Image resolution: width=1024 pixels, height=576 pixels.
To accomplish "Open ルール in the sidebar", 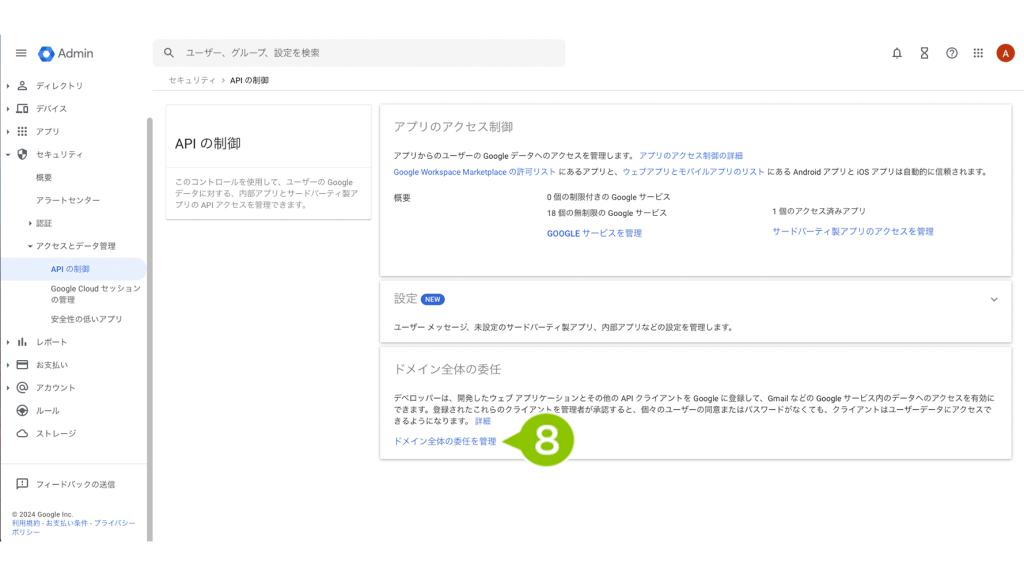I will tap(48, 411).
